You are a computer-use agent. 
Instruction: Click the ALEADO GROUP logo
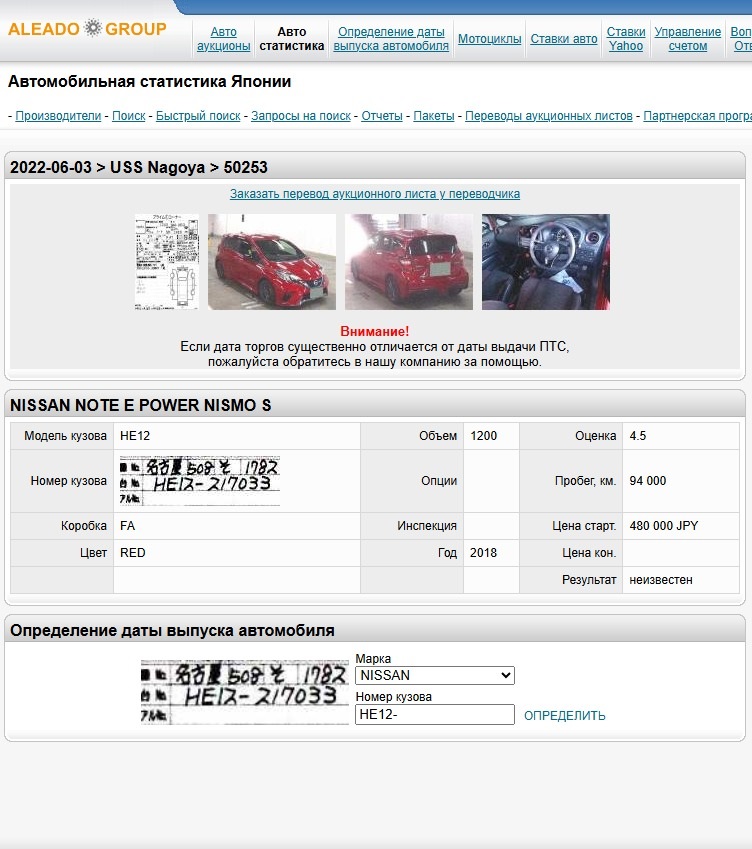pyautogui.click(x=87, y=29)
